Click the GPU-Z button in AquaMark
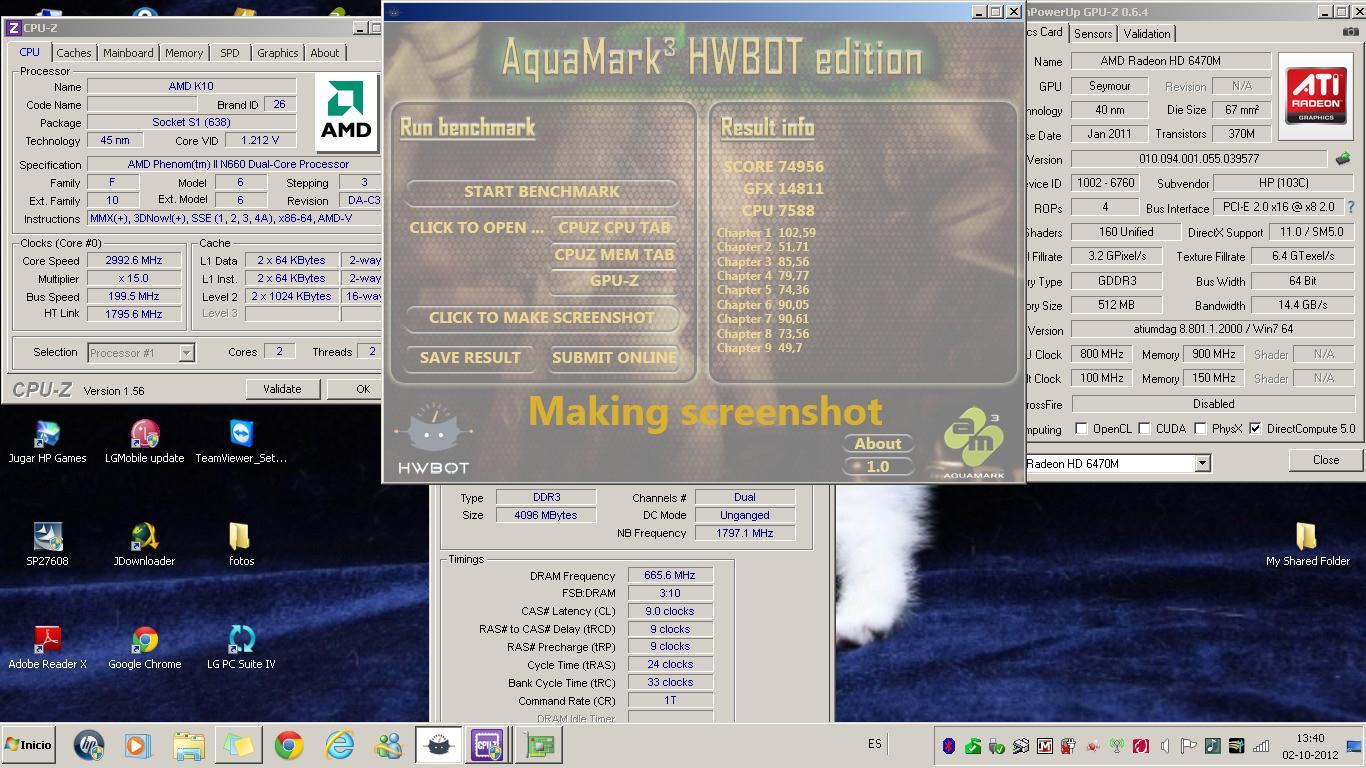Screen dimensions: 1366x768 (614, 281)
